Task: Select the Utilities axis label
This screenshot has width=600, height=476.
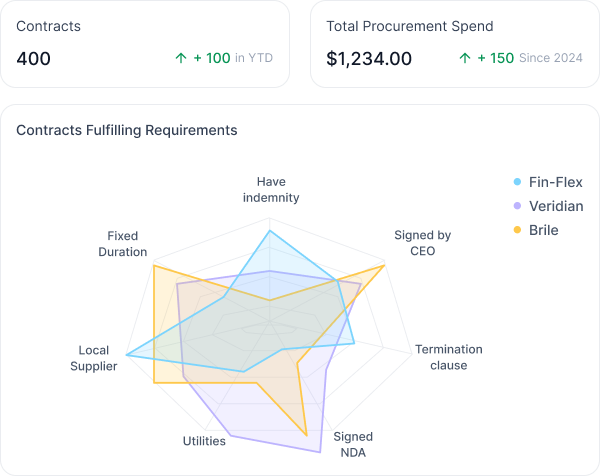Action: (204, 441)
